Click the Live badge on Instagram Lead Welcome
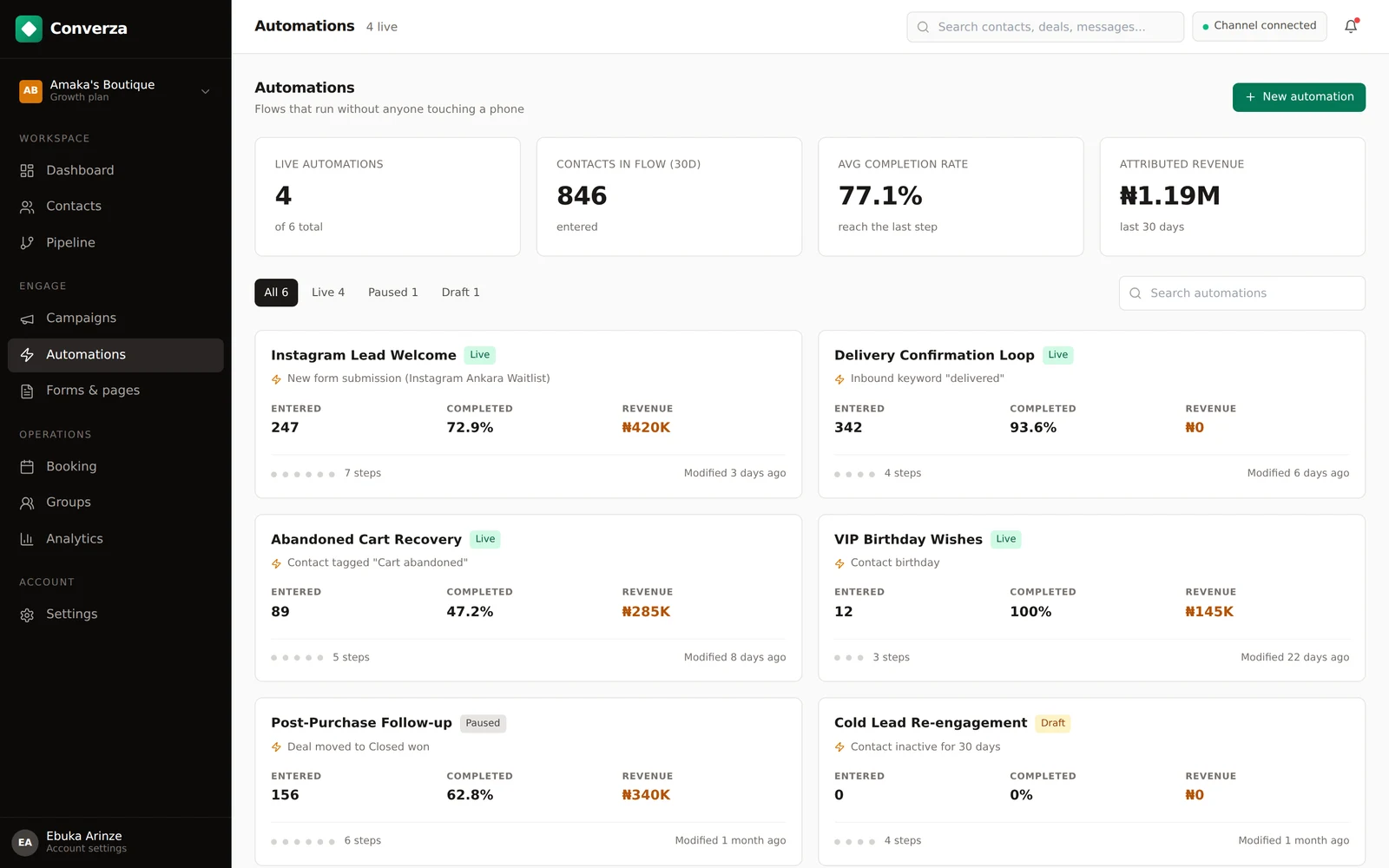Image resolution: width=1389 pixels, height=868 pixels. click(x=480, y=355)
